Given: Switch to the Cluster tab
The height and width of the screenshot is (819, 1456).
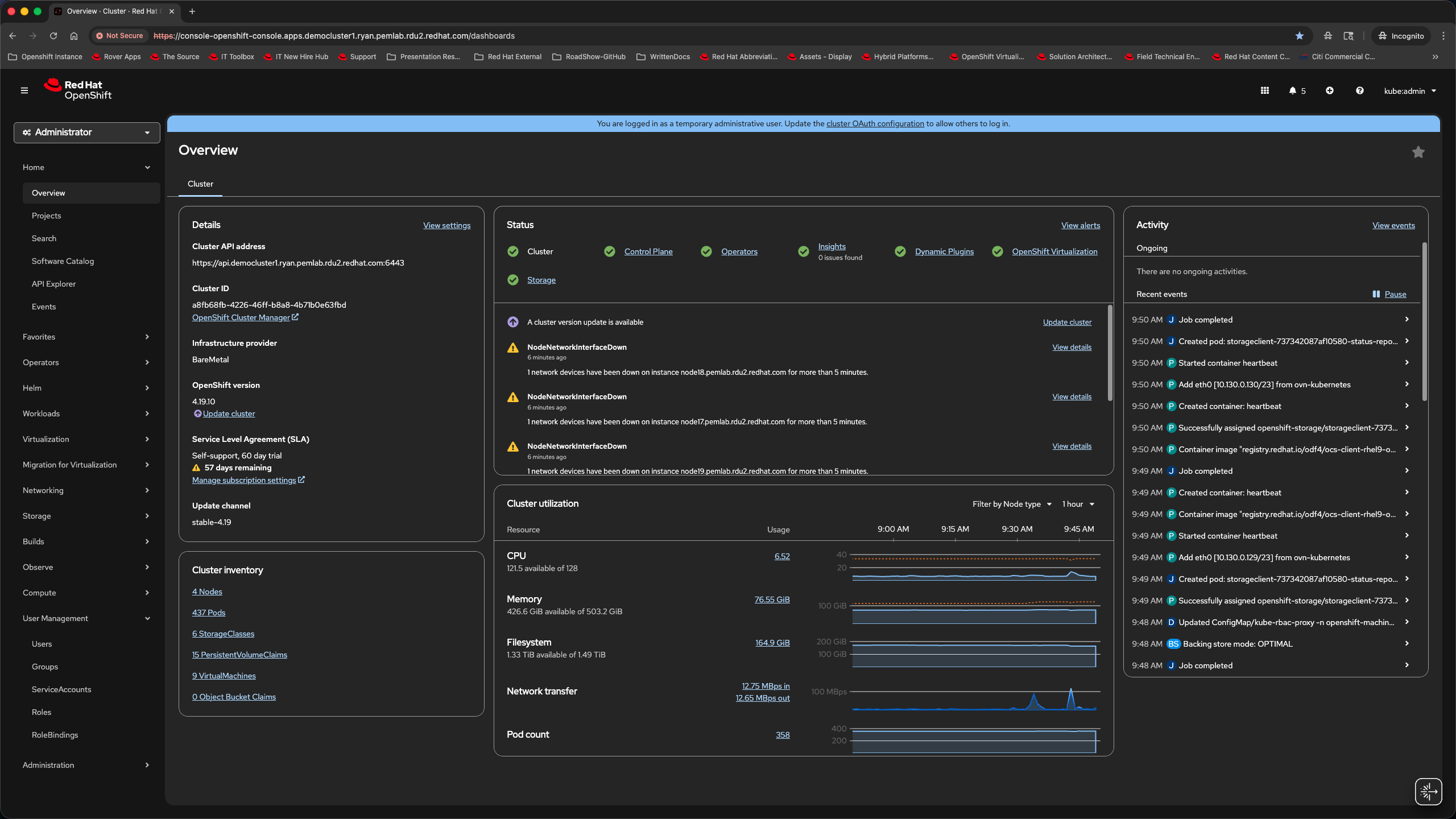Looking at the screenshot, I should point(200,184).
